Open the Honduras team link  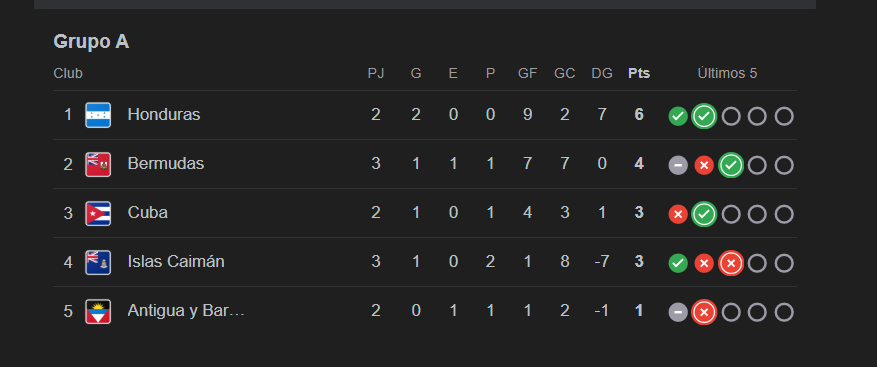pos(164,115)
